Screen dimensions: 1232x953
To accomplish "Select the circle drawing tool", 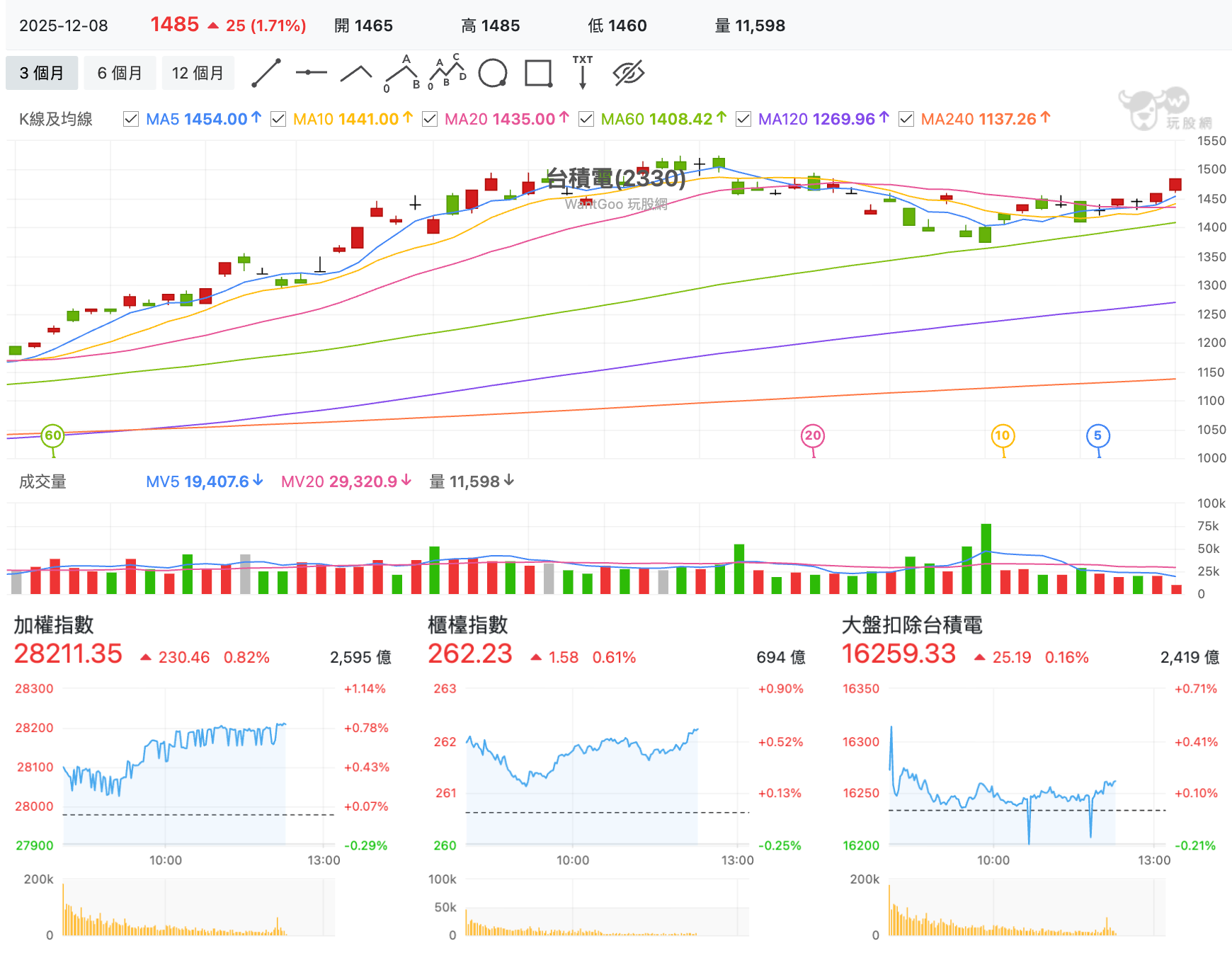I will [493, 73].
